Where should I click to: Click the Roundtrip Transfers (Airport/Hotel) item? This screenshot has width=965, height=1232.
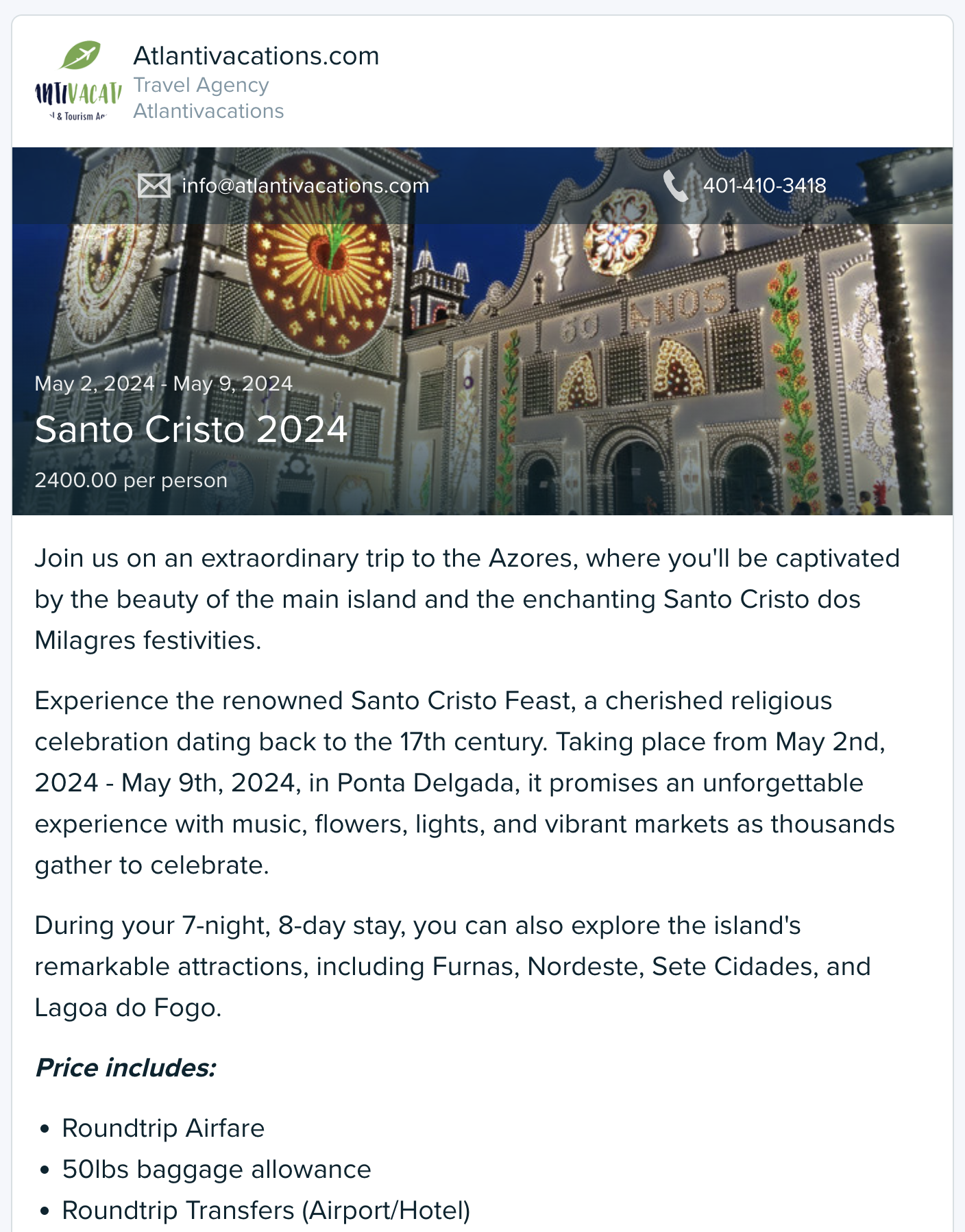pos(266,1210)
